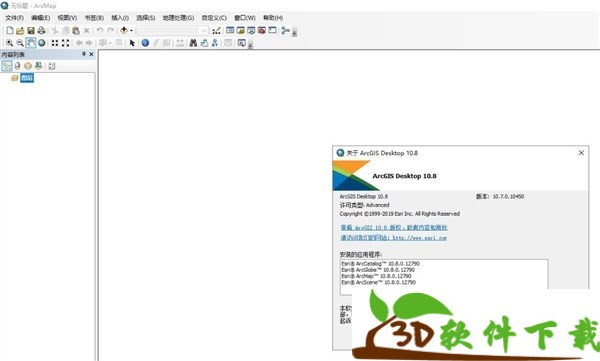Open the ArcGIS 10.8 copyright link
Screen dimensions: 600x361
pos(394,227)
